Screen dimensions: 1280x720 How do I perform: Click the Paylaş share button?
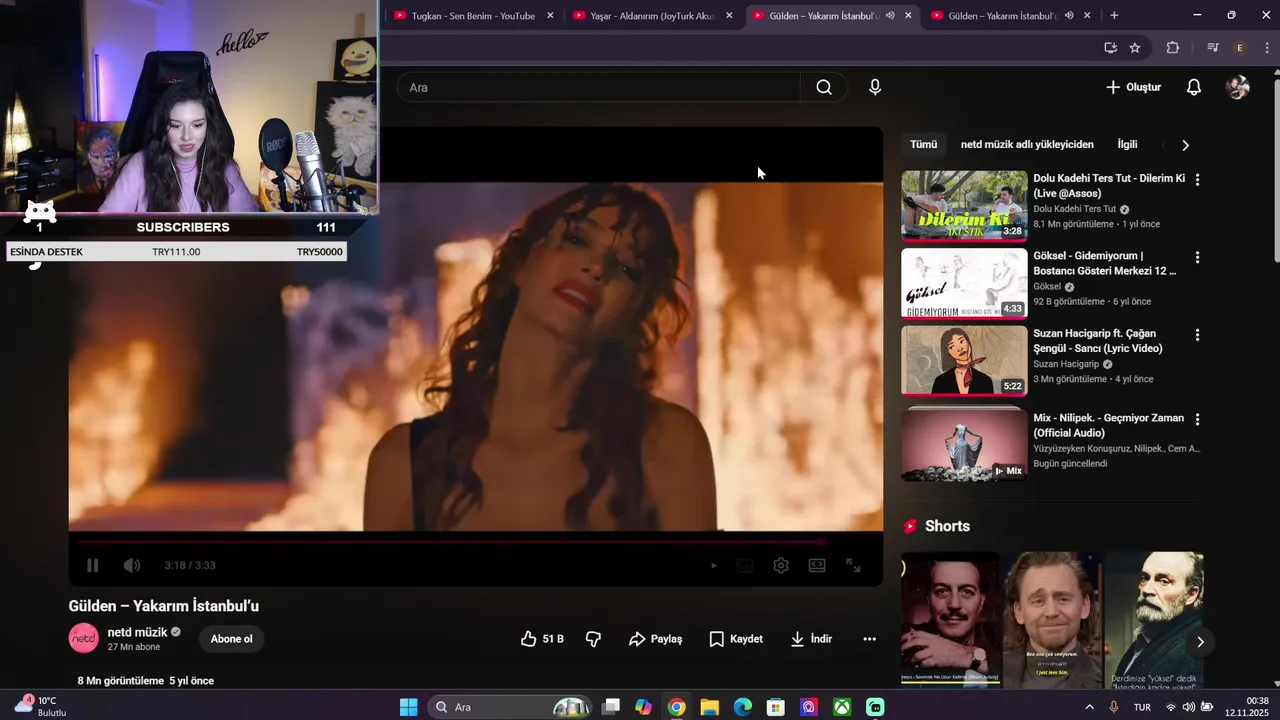(x=655, y=639)
